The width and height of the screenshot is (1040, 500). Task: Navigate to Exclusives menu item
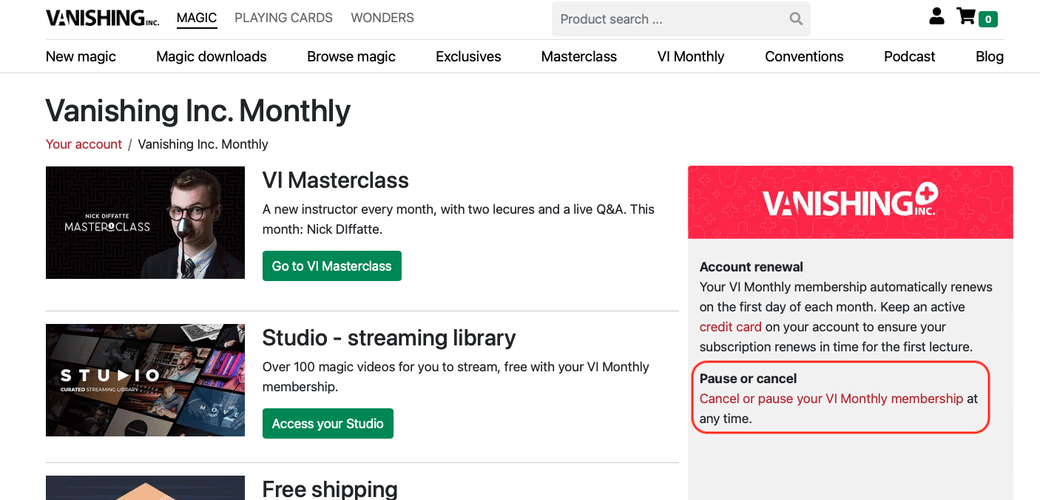tap(468, 56)
